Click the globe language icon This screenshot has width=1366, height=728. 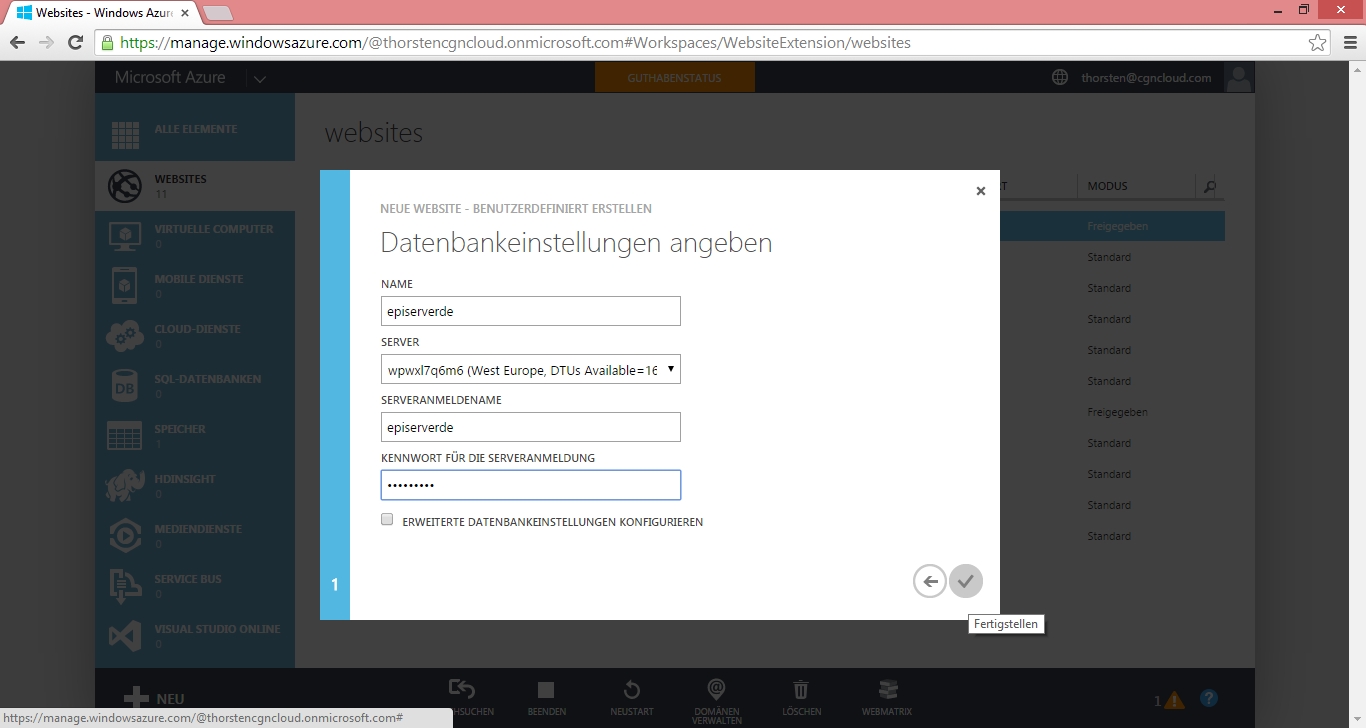[x=1060, y=78]
